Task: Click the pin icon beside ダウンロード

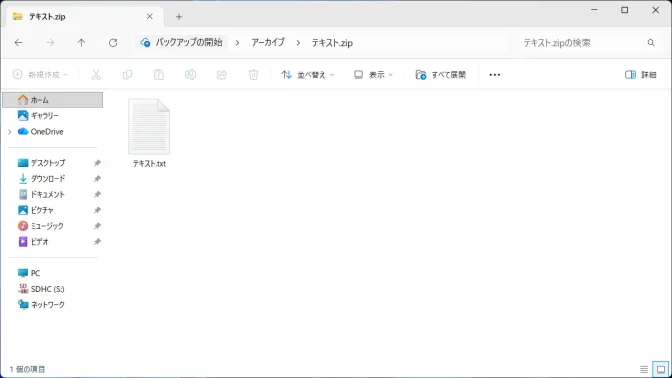Action: [x=97, y=179]
